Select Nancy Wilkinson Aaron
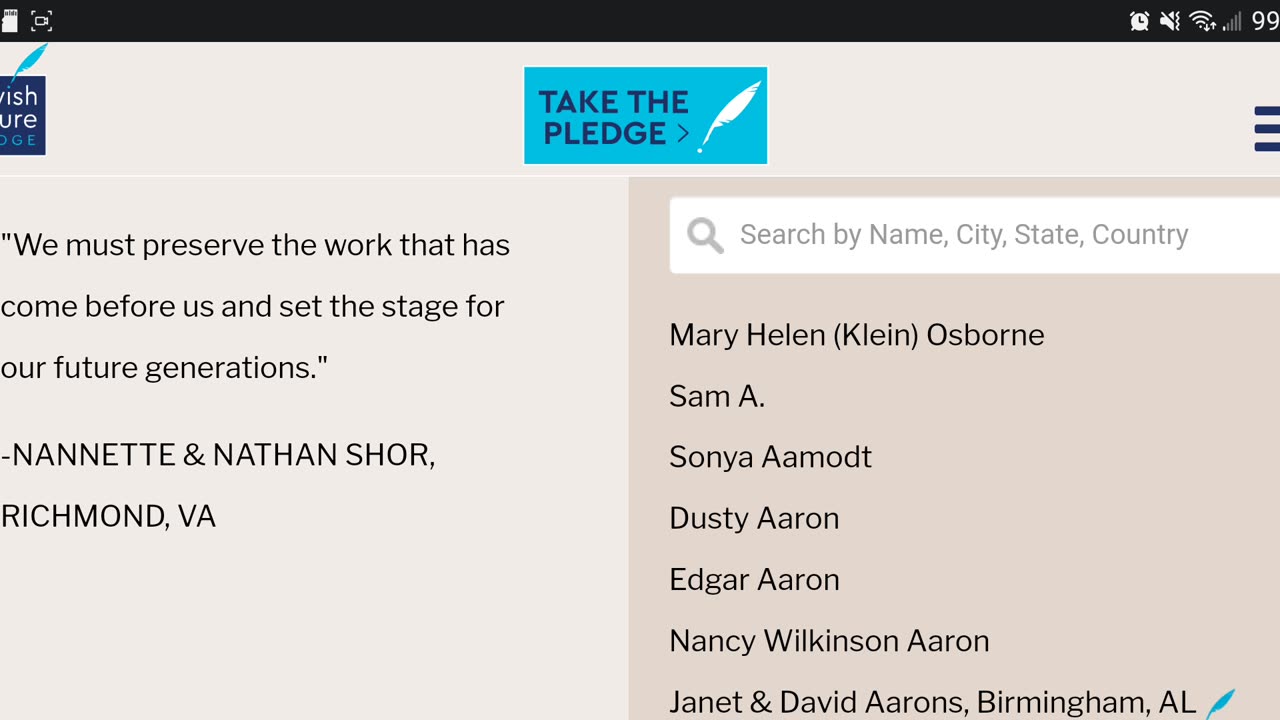The height and width of the screenshot is (720, 1280). [x=829, y=641]
